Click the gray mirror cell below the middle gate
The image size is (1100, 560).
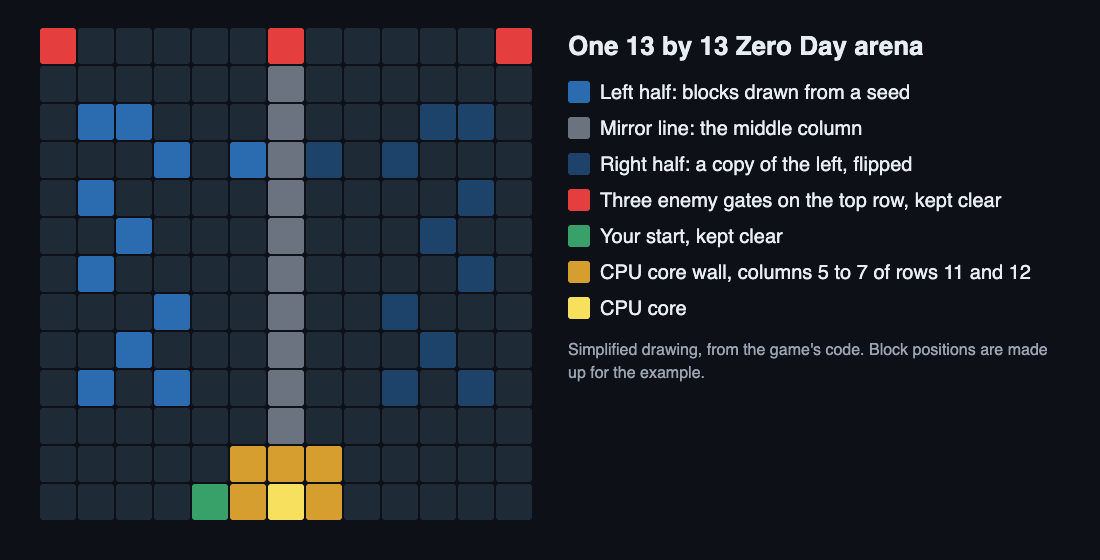click(286, 84)
